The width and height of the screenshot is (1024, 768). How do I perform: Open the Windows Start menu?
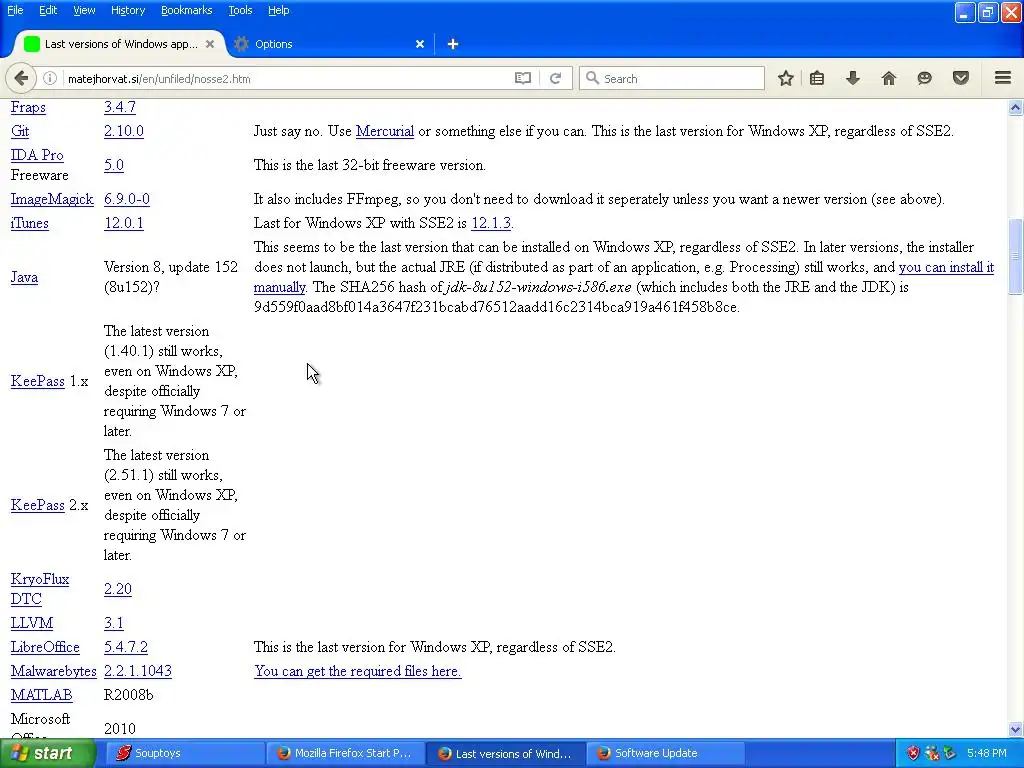[48, 753]
